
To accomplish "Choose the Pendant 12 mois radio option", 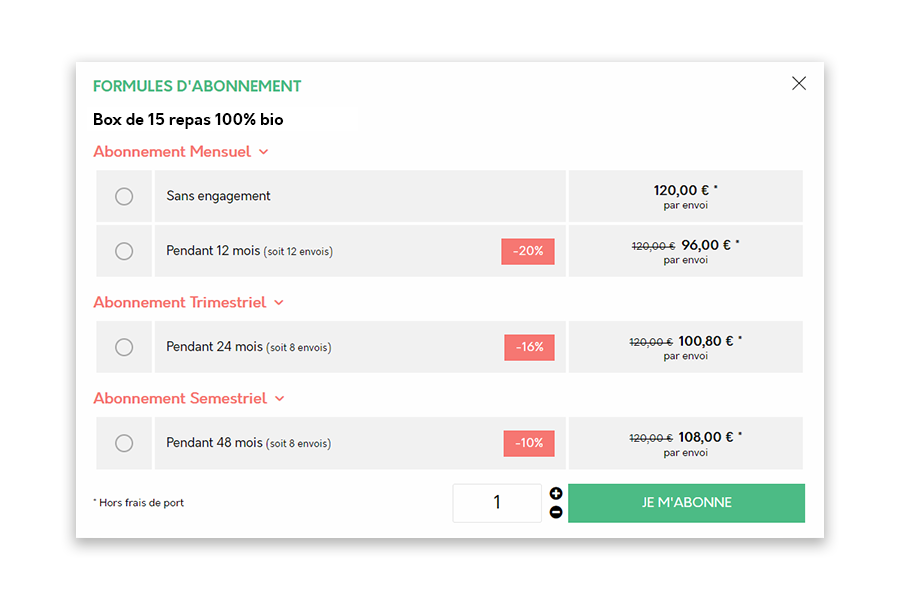I will tap(124, 251).
